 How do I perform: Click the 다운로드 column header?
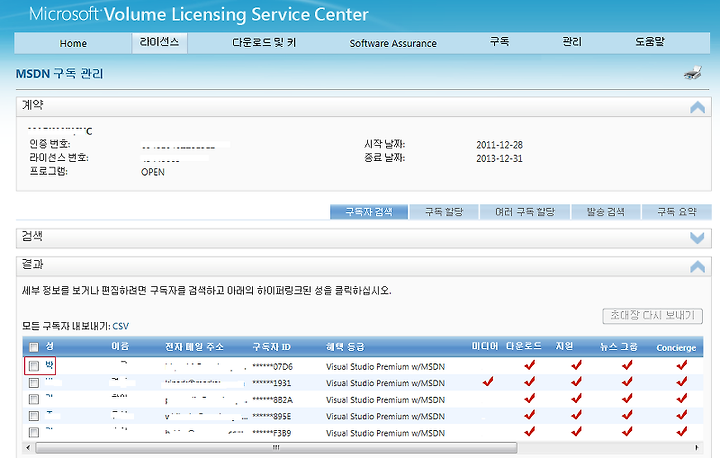point(524,346)
